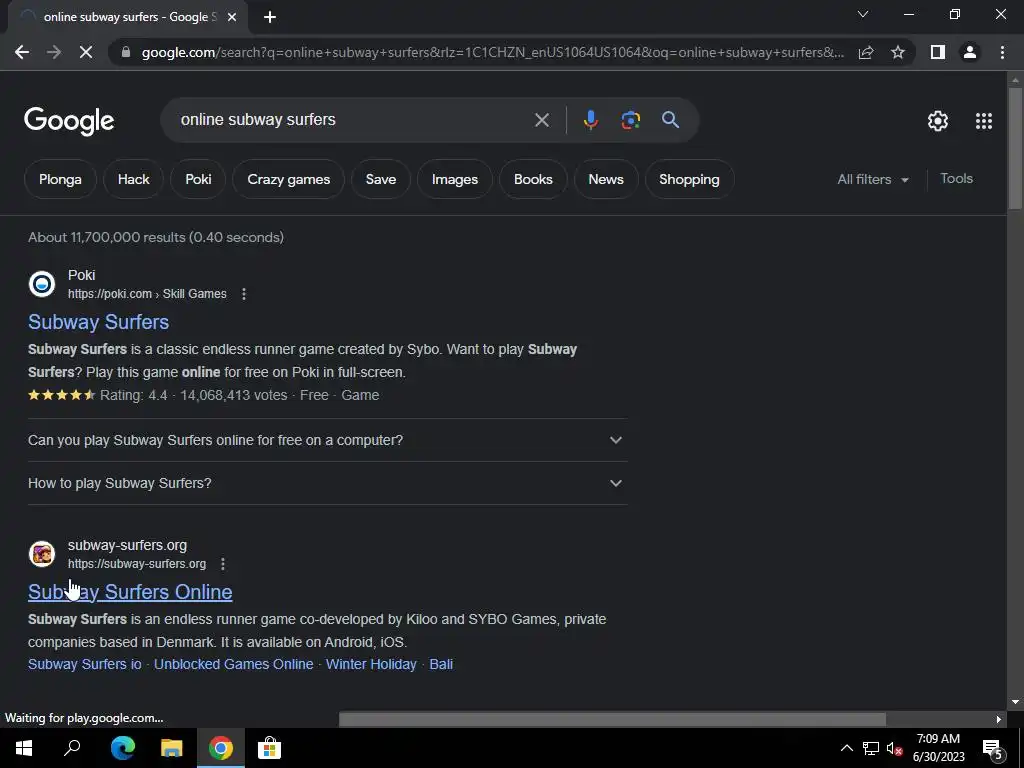Image resolution: width=1024 pixels, height=768 pixels.
Task: Open more options for Poki result
Action: click(x=244, y=294)
